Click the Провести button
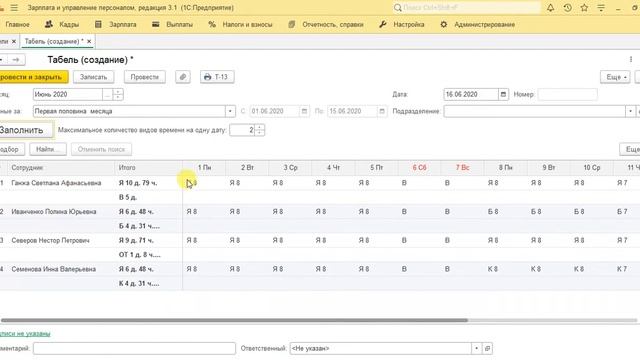This screenshot has width=640, height=360. [145, 77]
